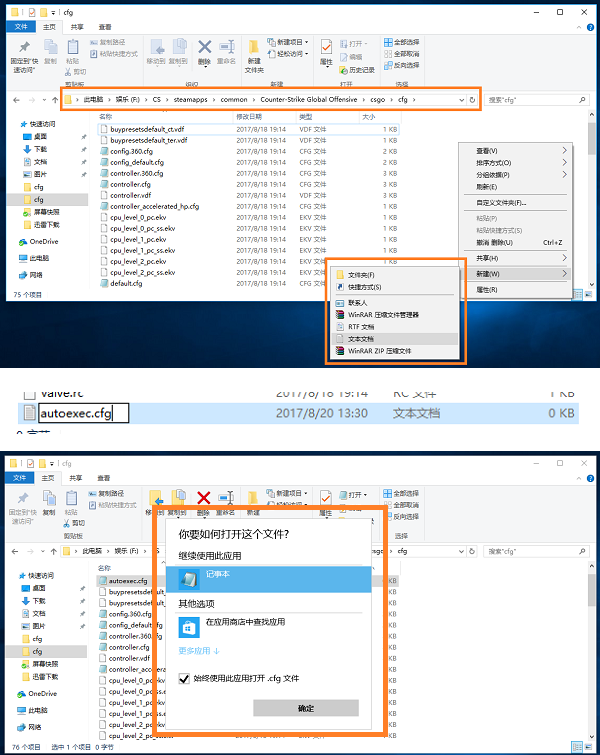Open address bar history dropdown in upper window

tap(461, 100)
